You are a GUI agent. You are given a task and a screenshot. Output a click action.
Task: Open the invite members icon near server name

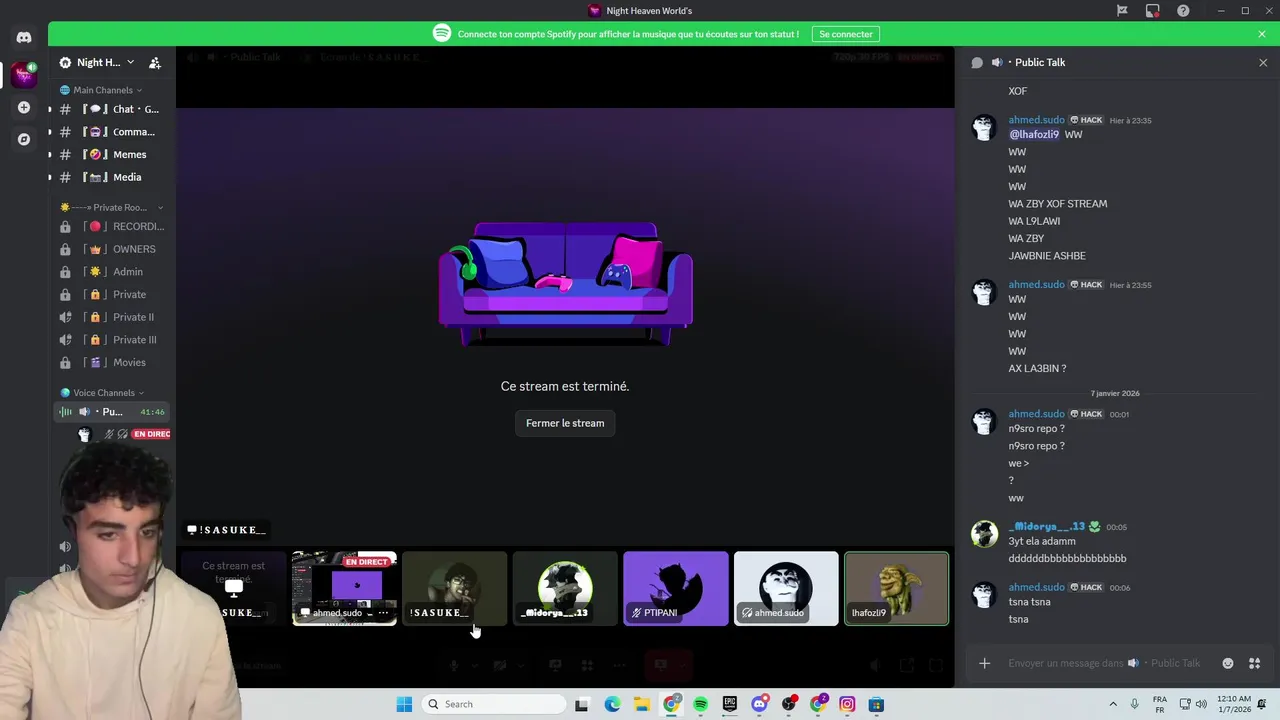coord(155,63)
